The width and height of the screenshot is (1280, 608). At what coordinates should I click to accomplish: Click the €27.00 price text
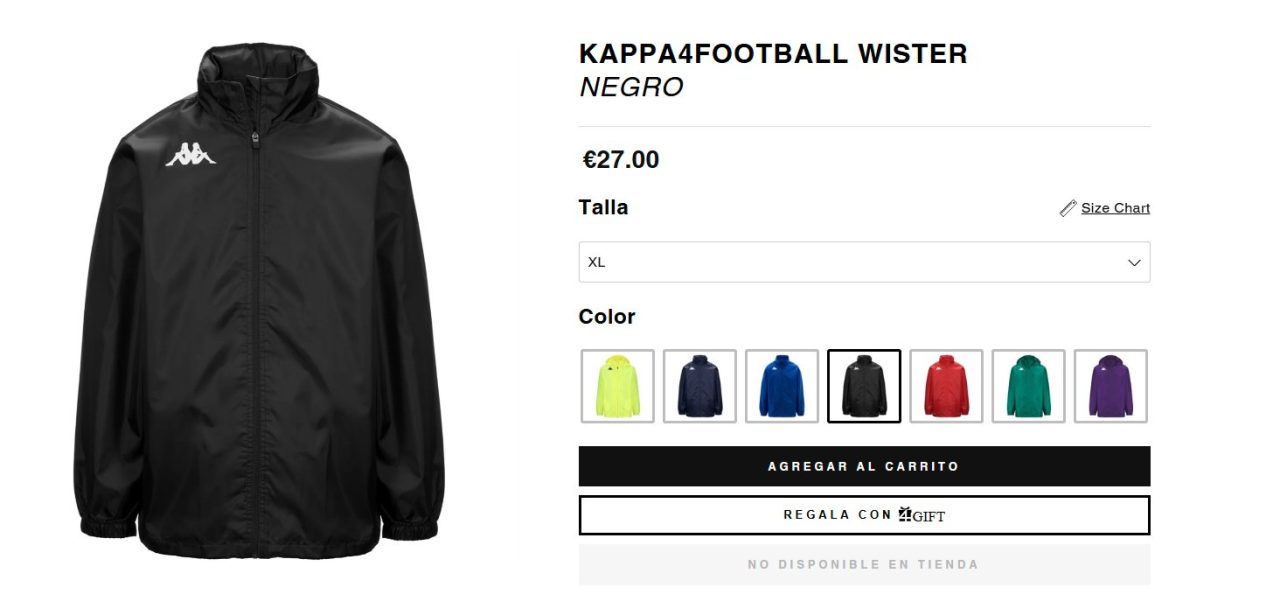(x=621, y=160)
